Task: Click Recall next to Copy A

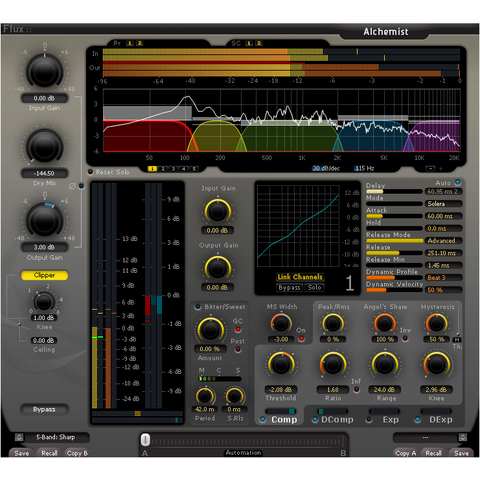Action: pyautogui.click(x=433, y=453)
